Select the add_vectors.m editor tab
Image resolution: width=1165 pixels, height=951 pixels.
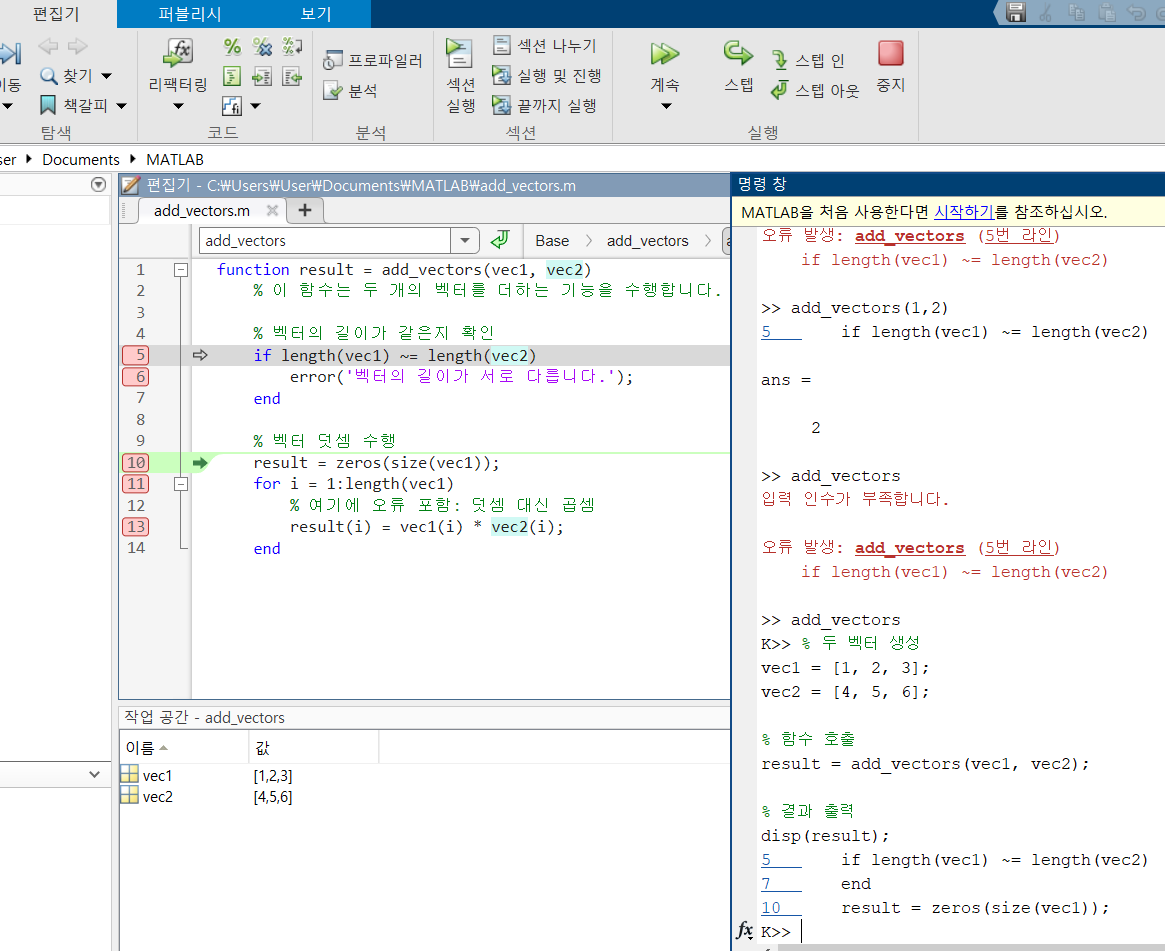(x=202, y=211)
